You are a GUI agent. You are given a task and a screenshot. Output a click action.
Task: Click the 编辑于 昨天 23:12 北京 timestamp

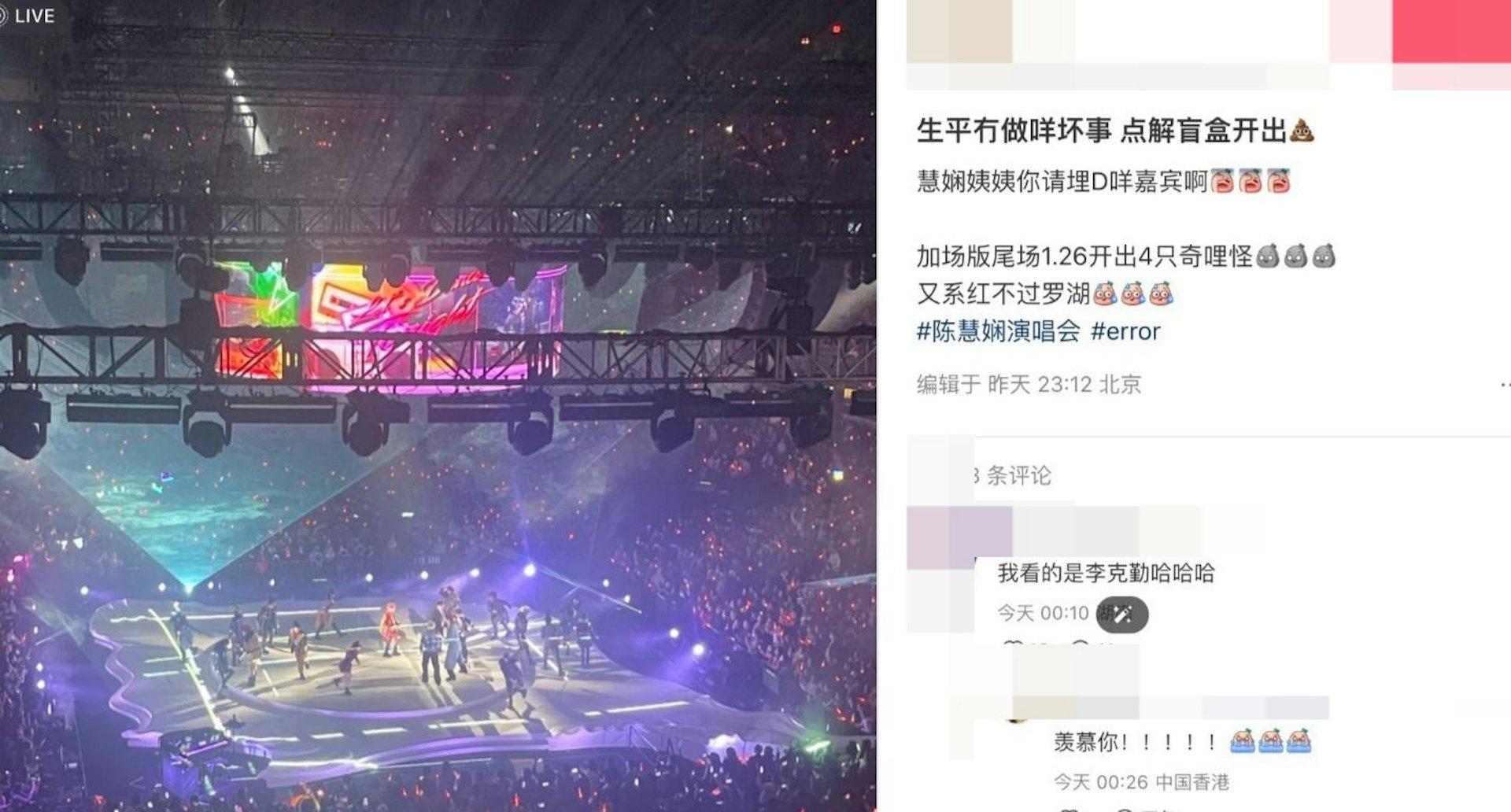coord(1029,384)
